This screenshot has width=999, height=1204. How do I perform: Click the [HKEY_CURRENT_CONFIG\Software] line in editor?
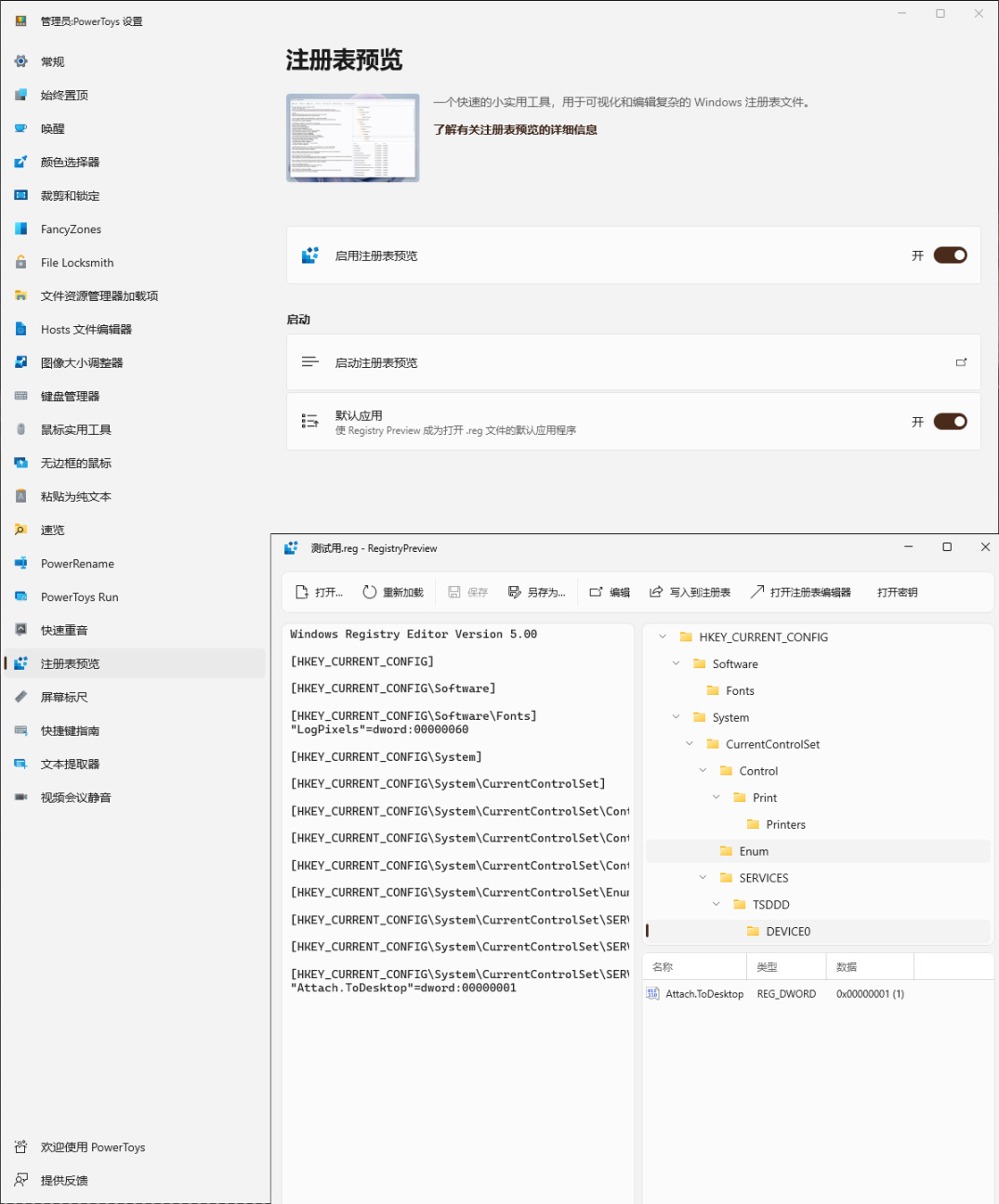tap(393, 688)
